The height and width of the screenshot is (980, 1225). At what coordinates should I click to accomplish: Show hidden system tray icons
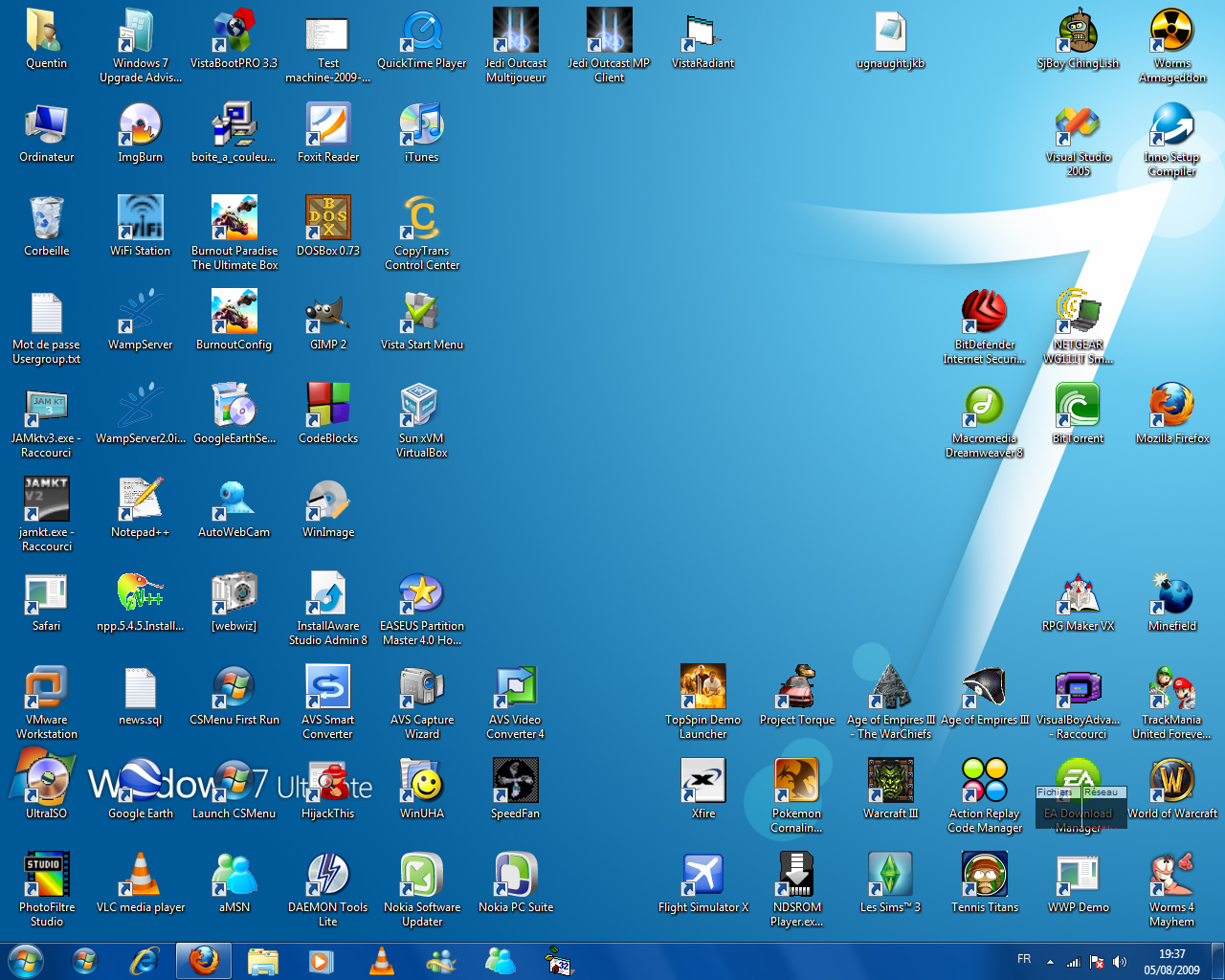click(1050, 961)
